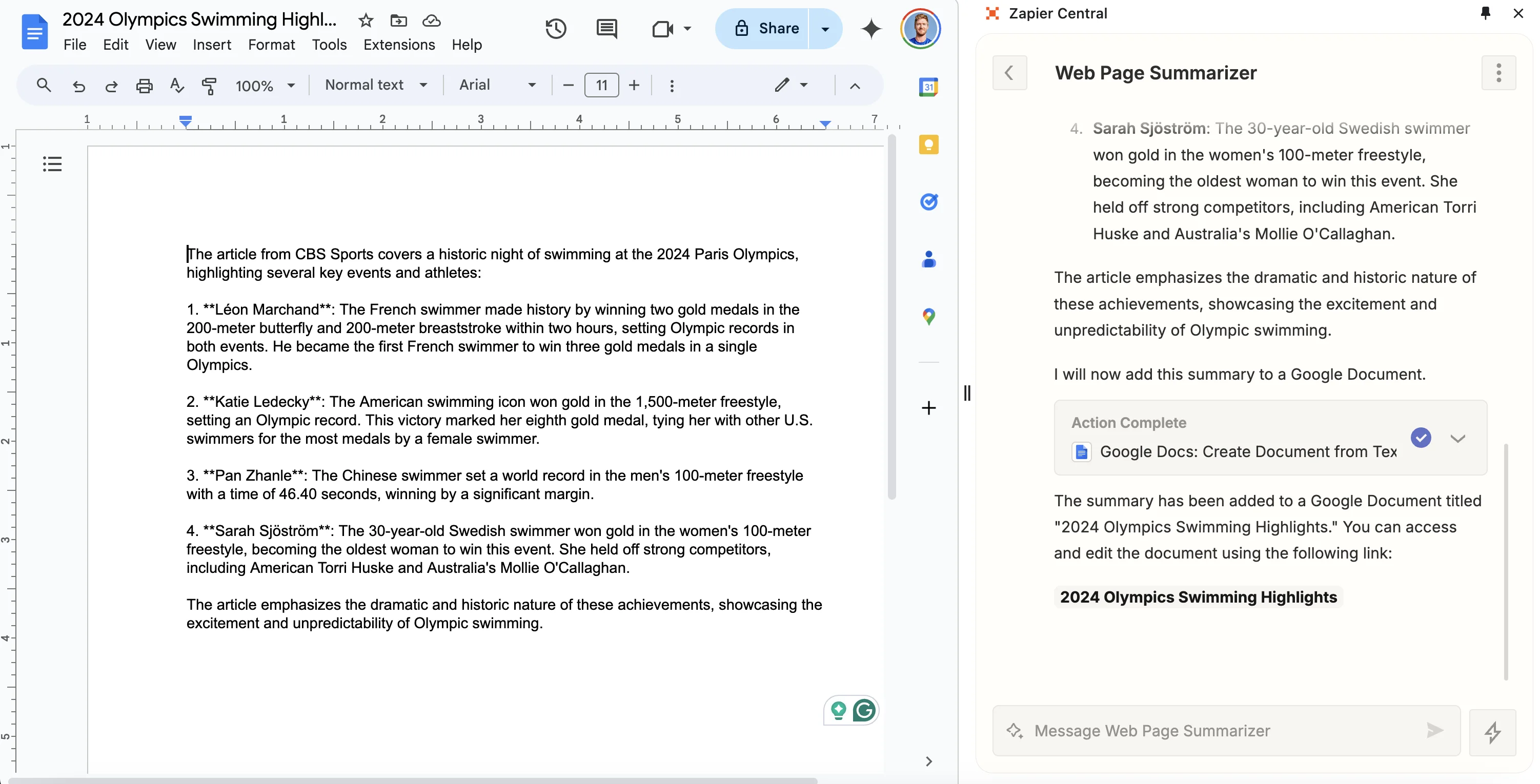Pin the Zapier Central panel

pos(1485,13)
